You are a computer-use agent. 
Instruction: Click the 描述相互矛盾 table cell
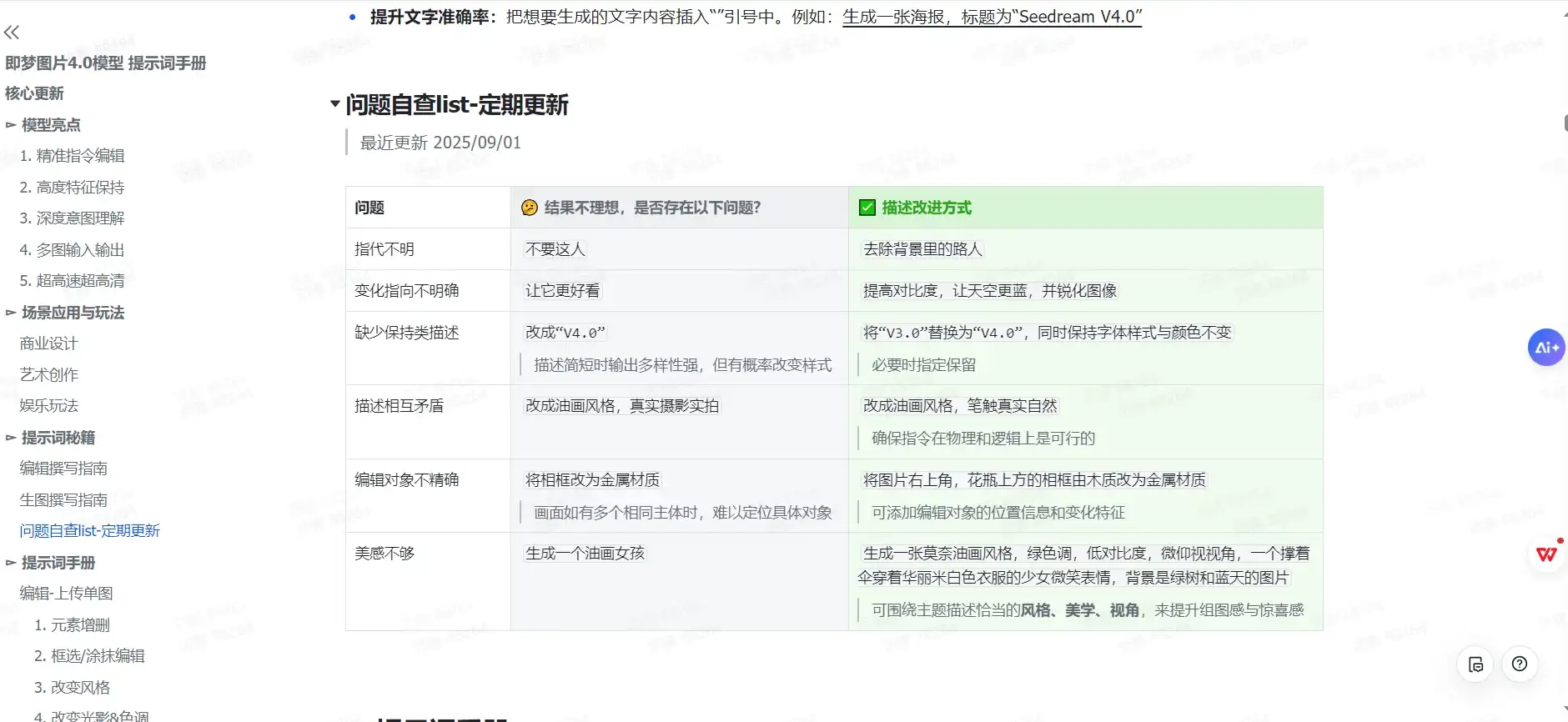(x=428, y=422)
